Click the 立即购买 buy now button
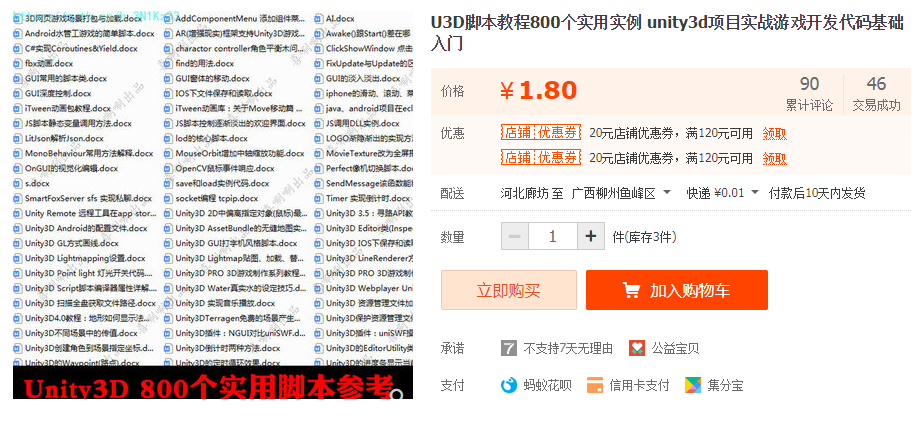Viewport: 918px width, 422px height. [x=509, y=290]
